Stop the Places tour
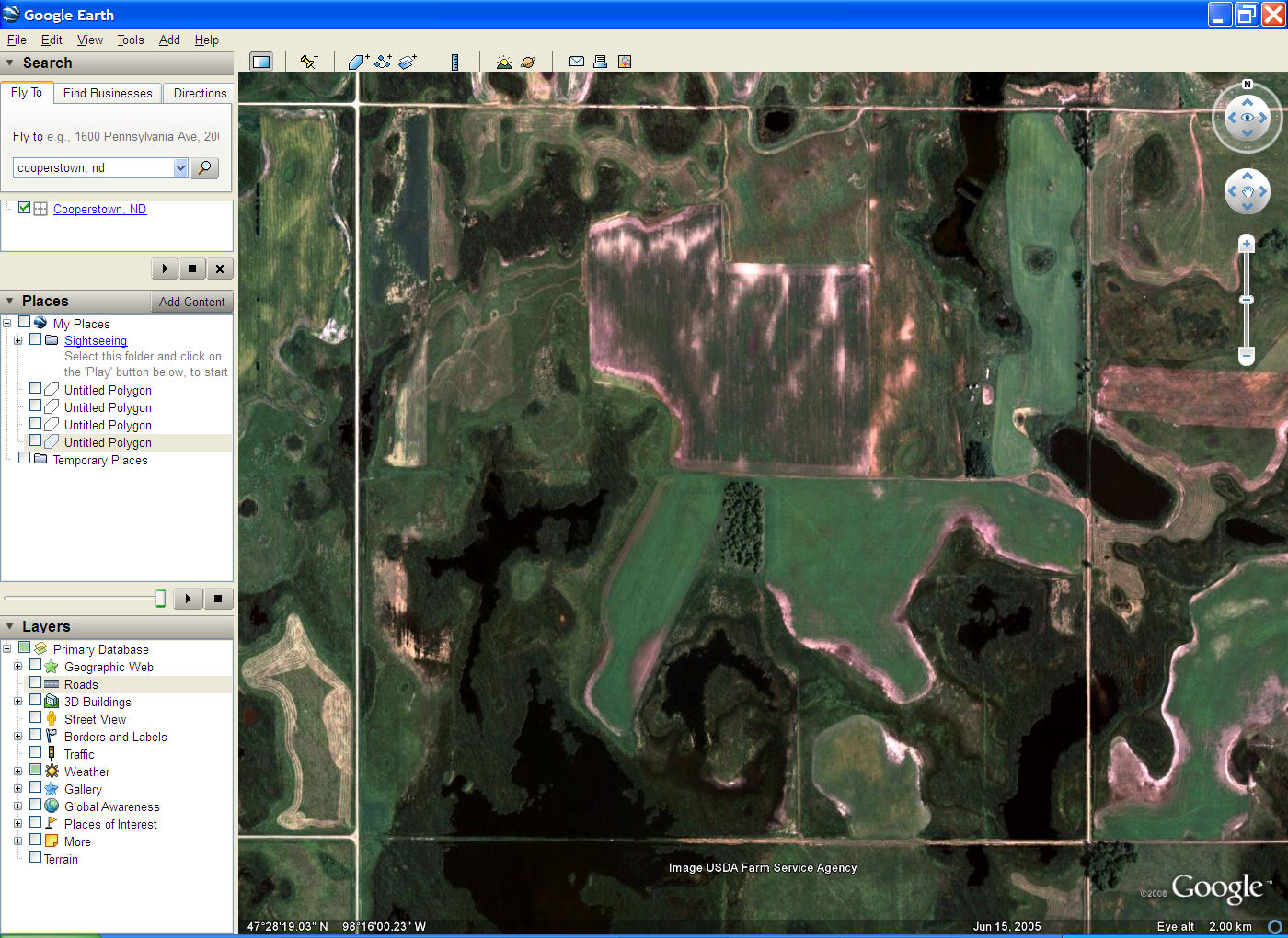This screenshot has width=1288, height=938. point(218,599)
